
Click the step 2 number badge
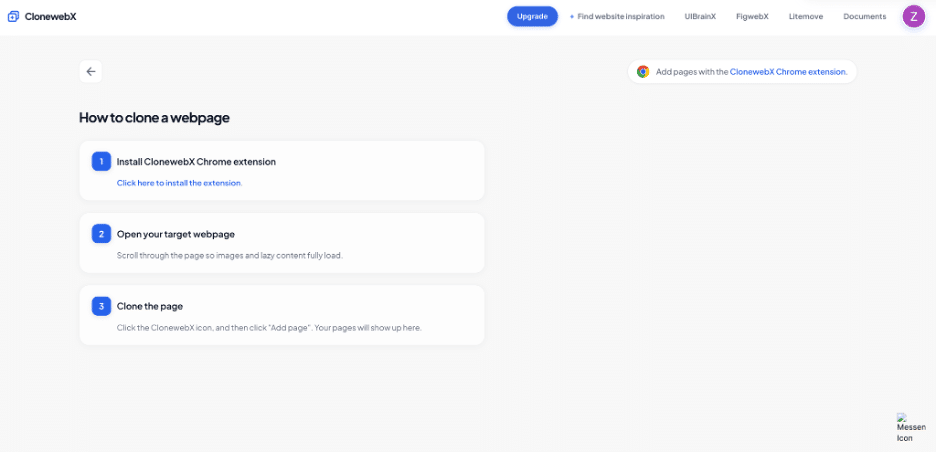point(101,233)
